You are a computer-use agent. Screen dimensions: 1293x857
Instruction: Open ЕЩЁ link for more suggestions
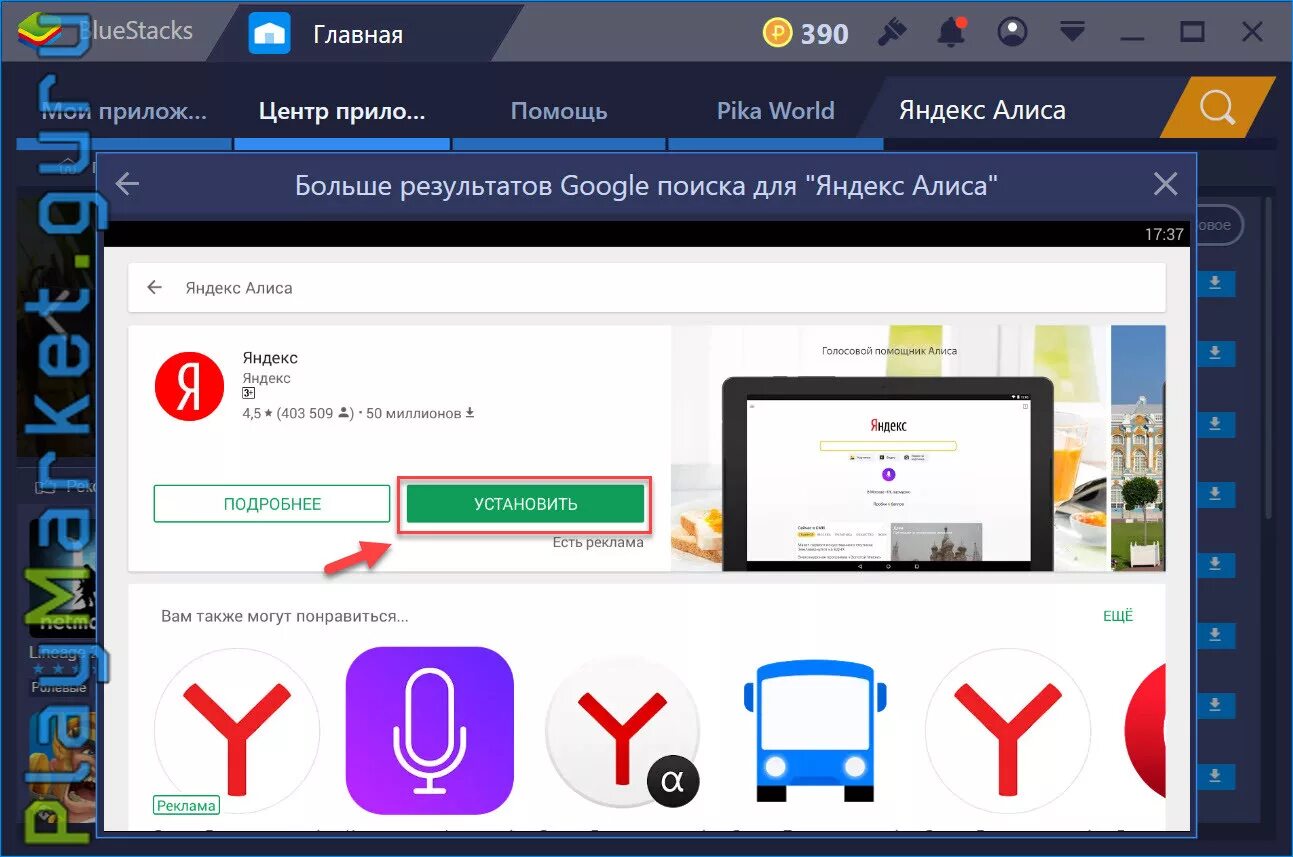[x=1117, y=615]
